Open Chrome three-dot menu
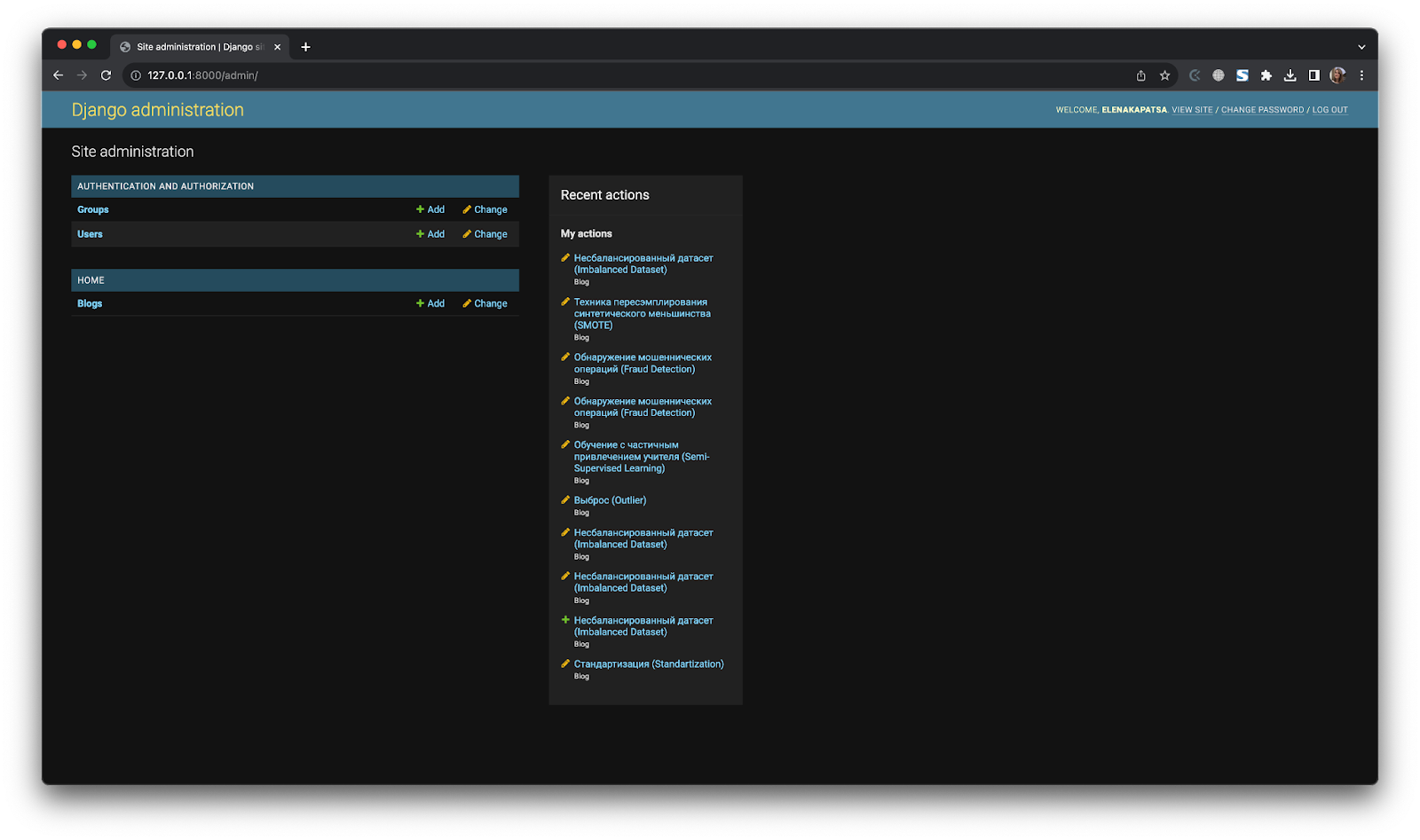Image resolution: width=1420 pixels, height=840 pixels. (x=1361, y=75)
